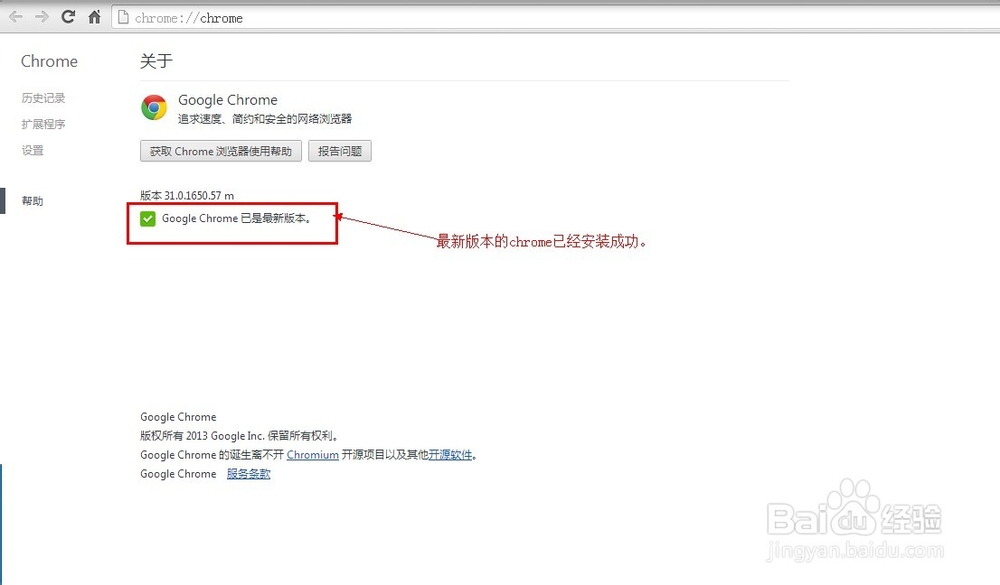The width and height of the screenshot is (1000, 585).
Task: Open the 开源软件 link
Action: coord(450,455)
